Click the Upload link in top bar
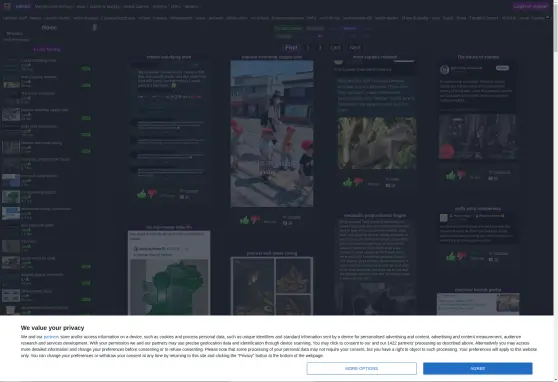The height and width of the screenshot is (382, 558). pyautogui.click(x=23, y=6)
